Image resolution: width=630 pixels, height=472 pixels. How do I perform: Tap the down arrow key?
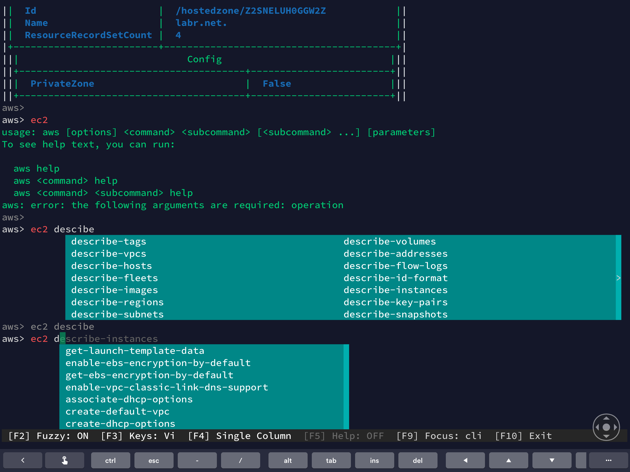pos(552,460)
